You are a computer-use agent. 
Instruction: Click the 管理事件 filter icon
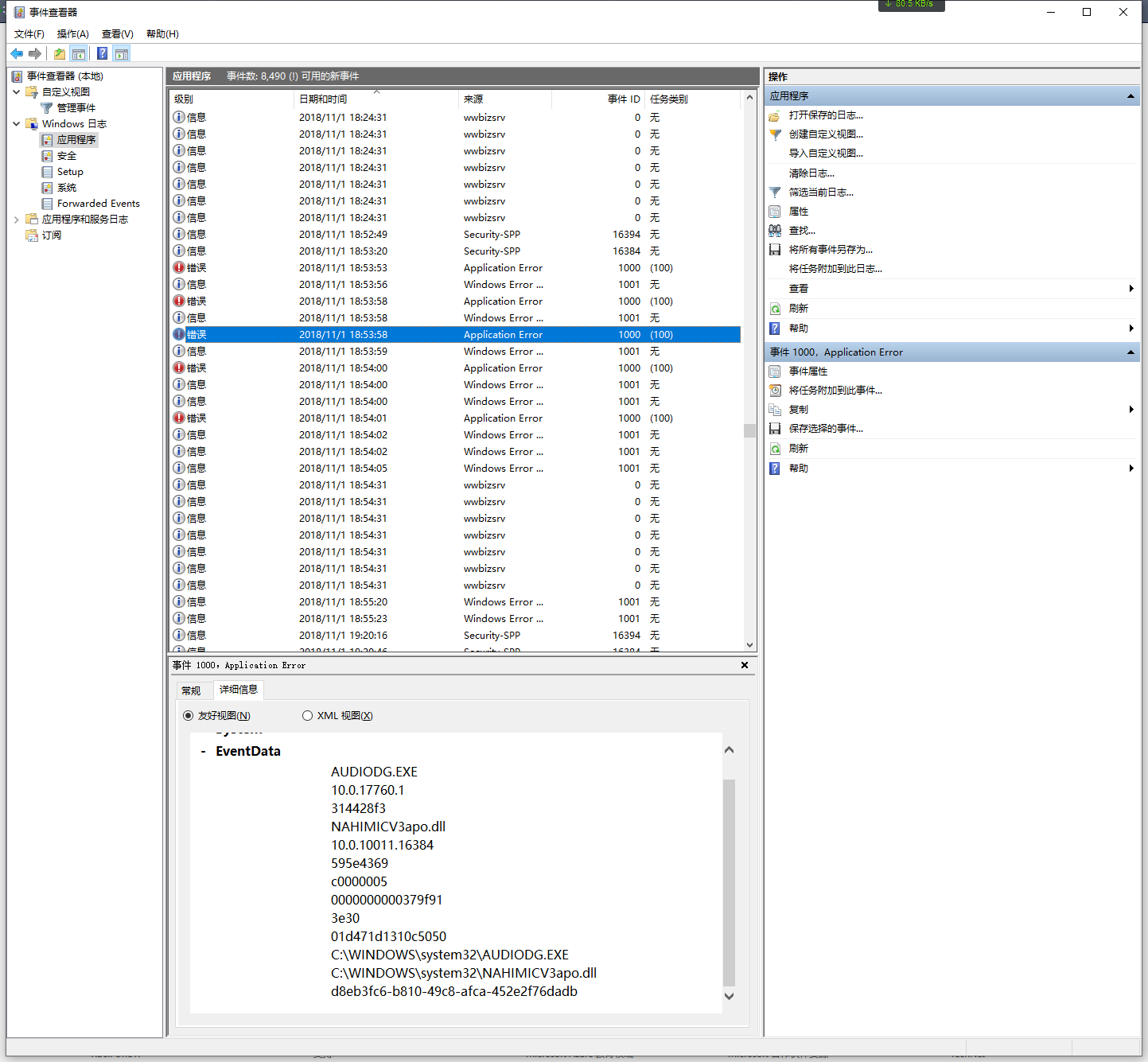(47, 108)
